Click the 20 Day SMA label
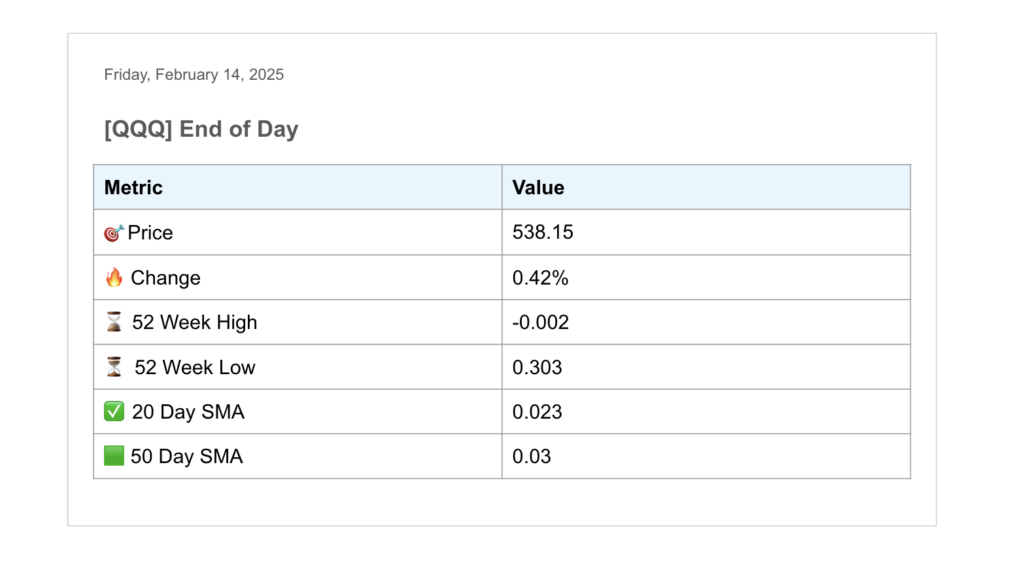 coord(188,412)
